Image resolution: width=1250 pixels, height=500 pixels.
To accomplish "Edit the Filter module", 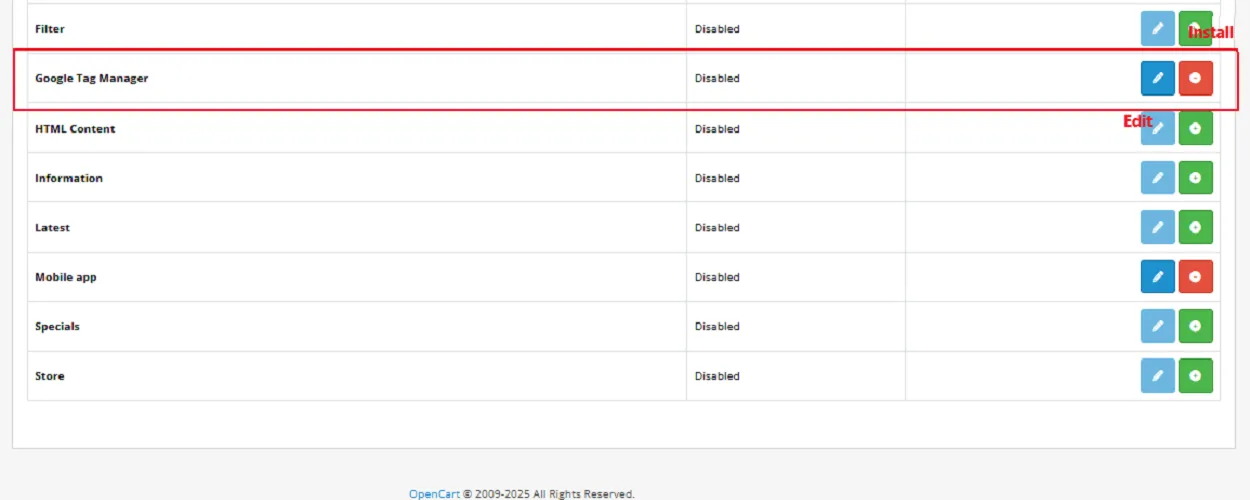I will point(1157,29).
